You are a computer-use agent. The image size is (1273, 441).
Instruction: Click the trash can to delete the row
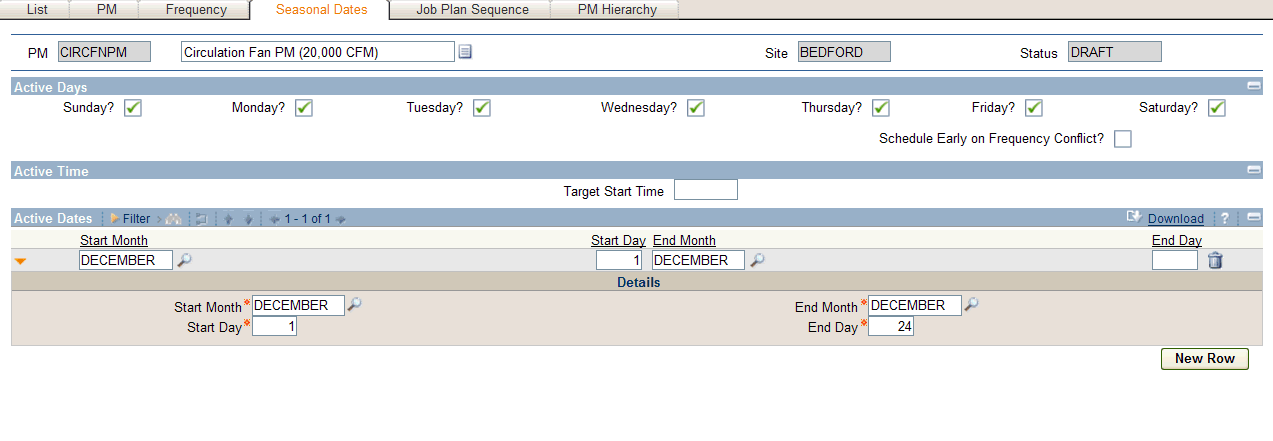point(1215,260)
